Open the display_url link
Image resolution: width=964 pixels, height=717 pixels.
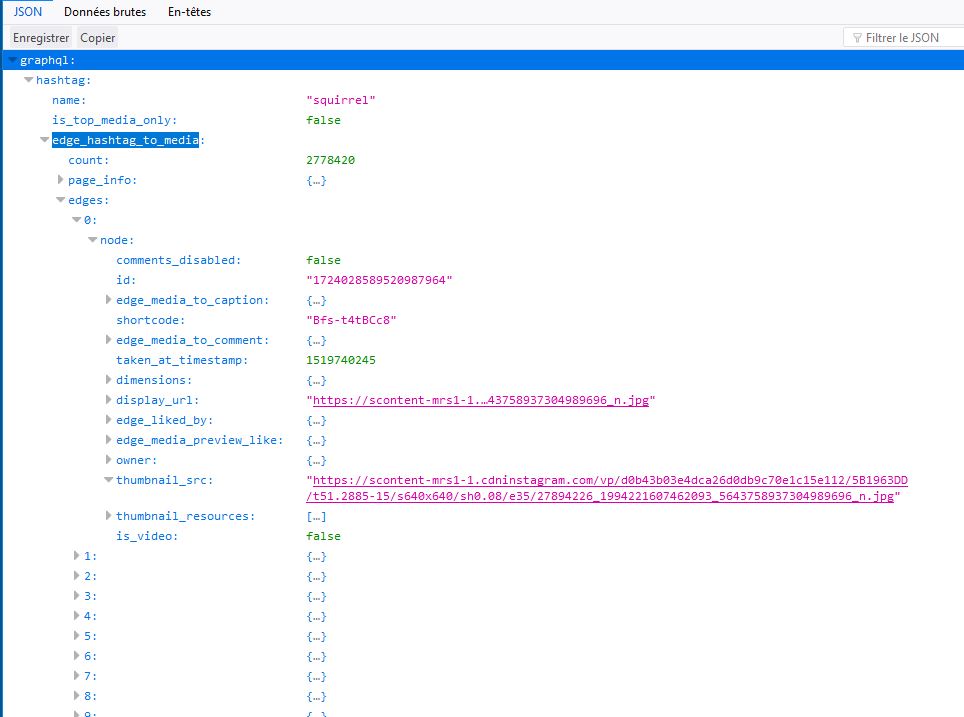(x=480, y=400)
